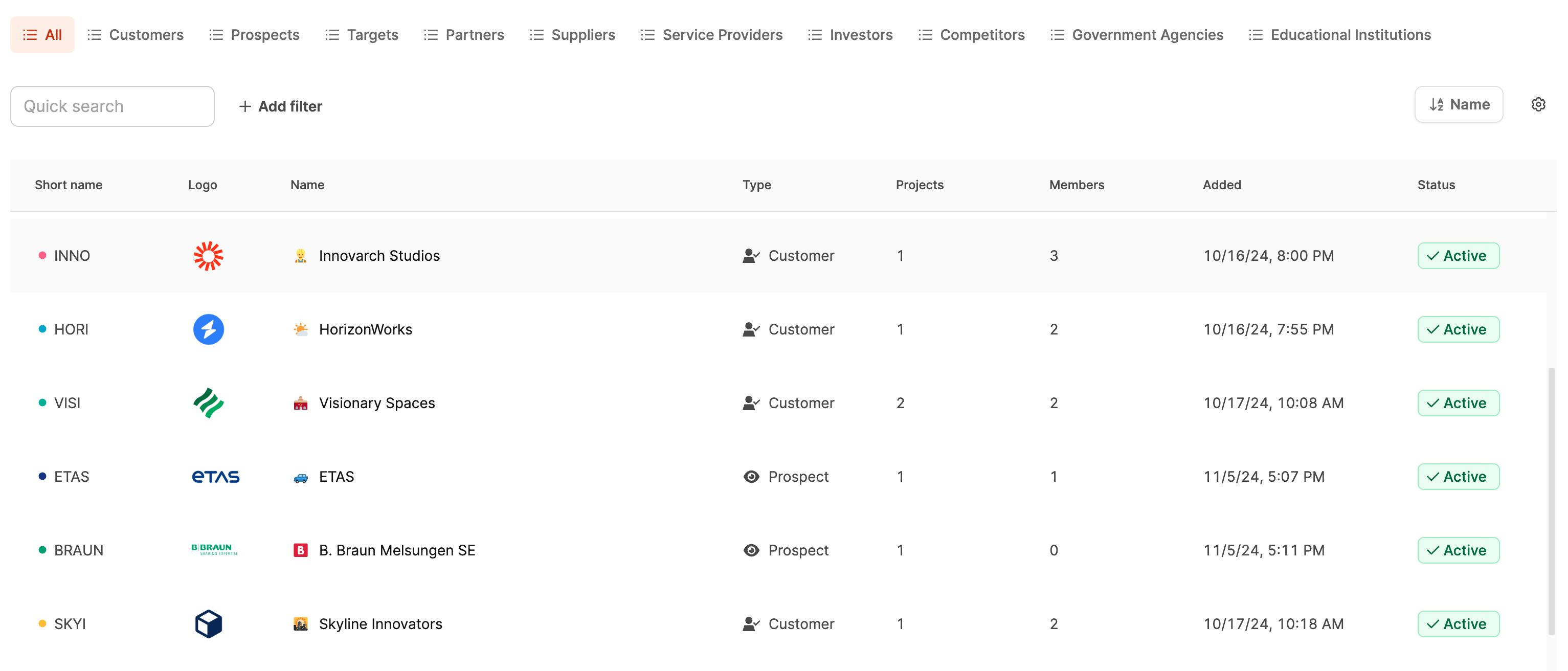Open the Visionary Spaces name link
Viewport: 1568px width, 671px height.
click(x=377, y=403)
